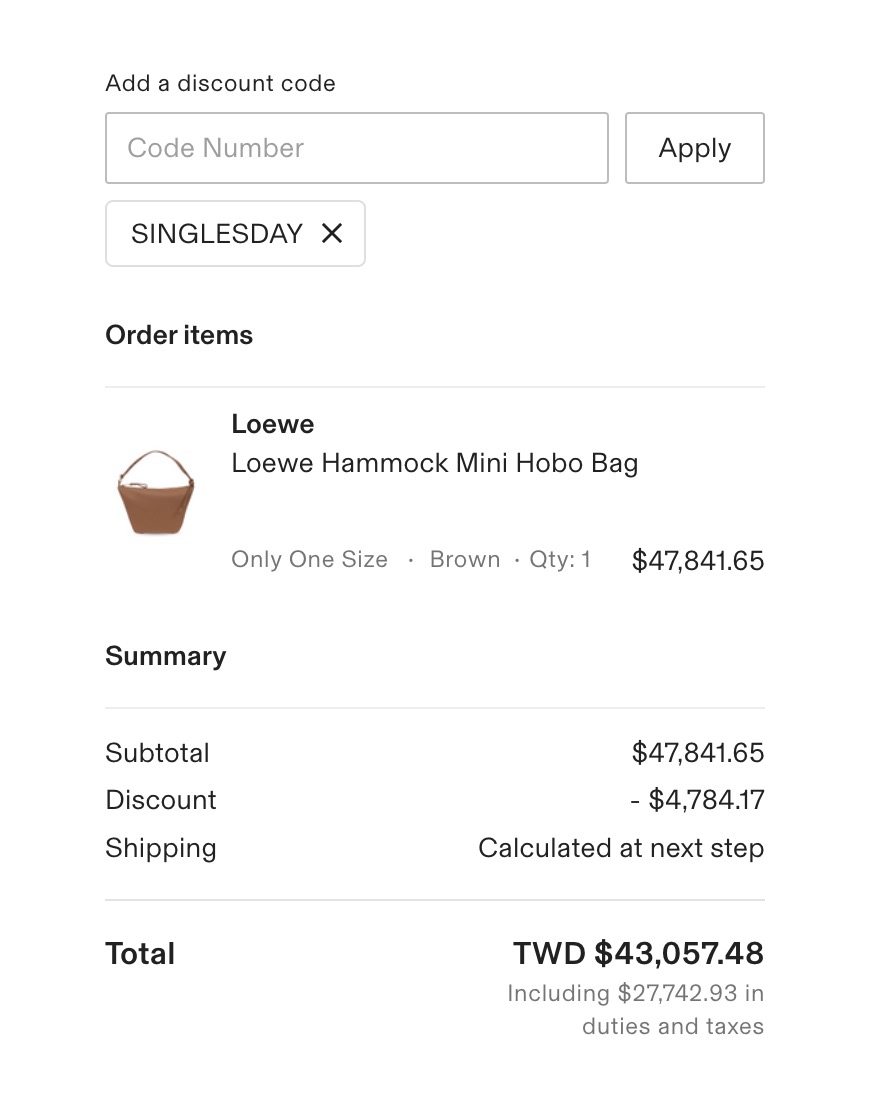Image resolution: width=880 pixels, height=1104 pixels.
Task: Click the Add a discount code label
Action: click(220, 83)
